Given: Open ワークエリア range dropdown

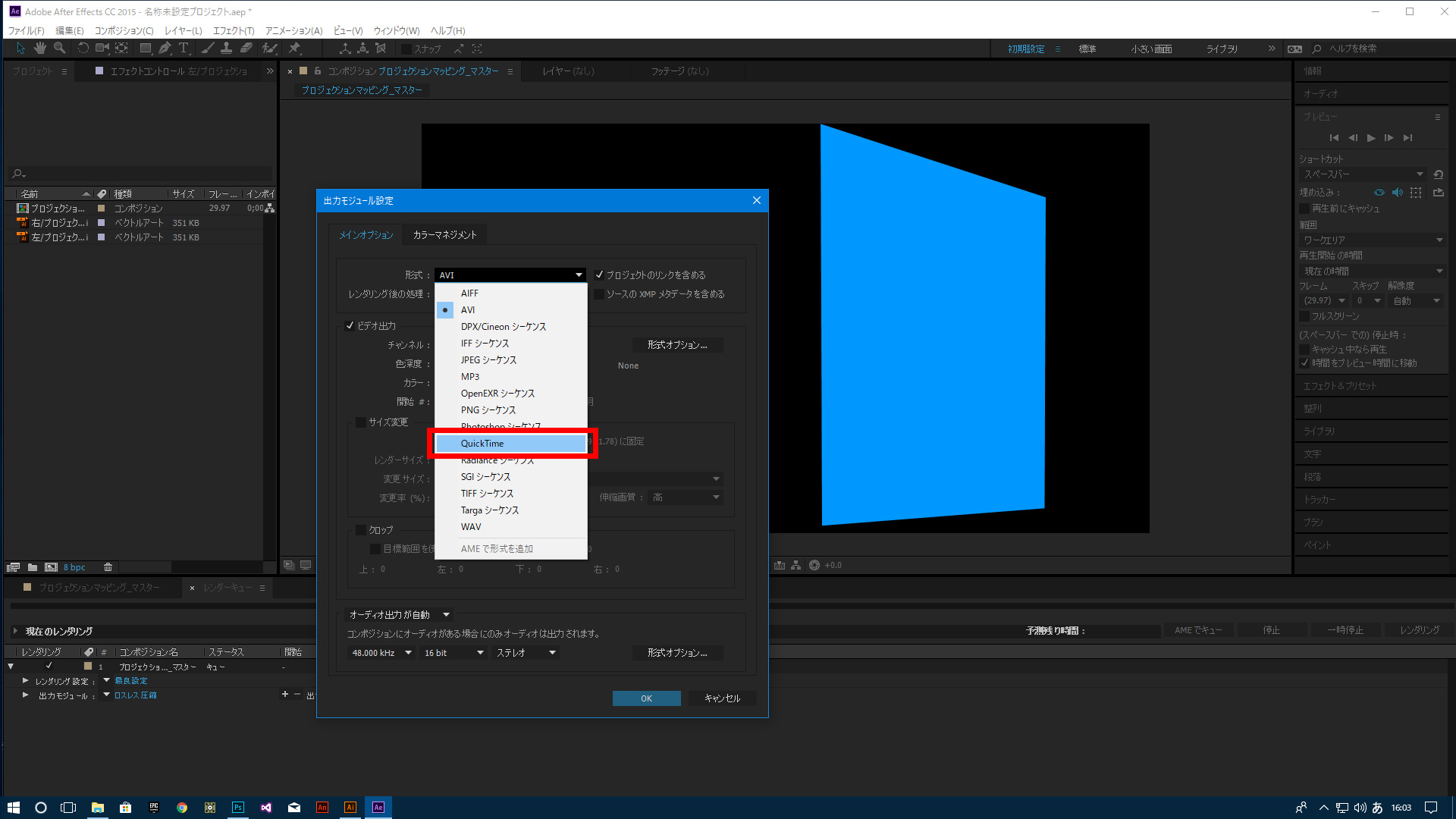Looking at the screenshot, I should 1373,240.
